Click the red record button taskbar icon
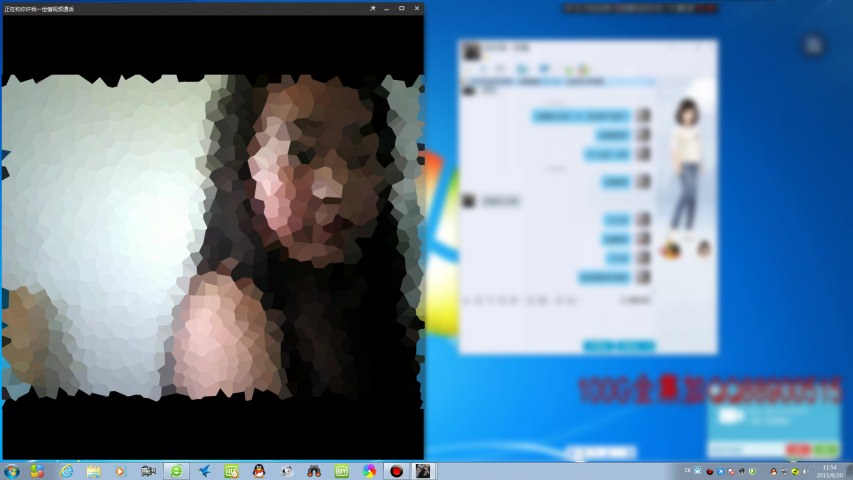The image size is (853, 480). pyautogui.click(x=397, y=471)
